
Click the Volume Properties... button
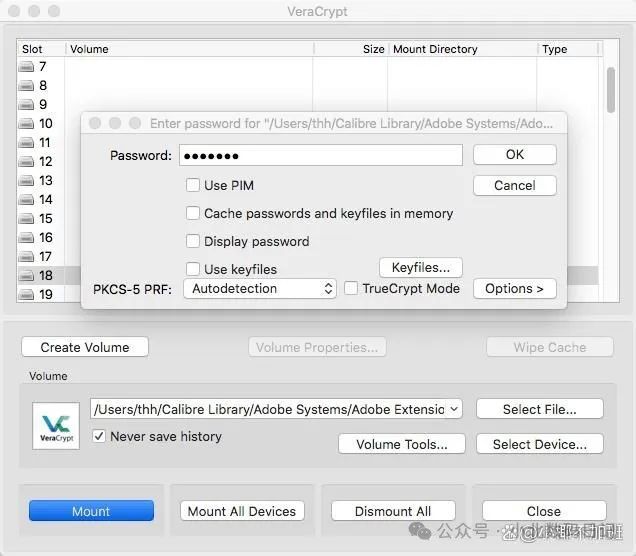click(317, 347)
